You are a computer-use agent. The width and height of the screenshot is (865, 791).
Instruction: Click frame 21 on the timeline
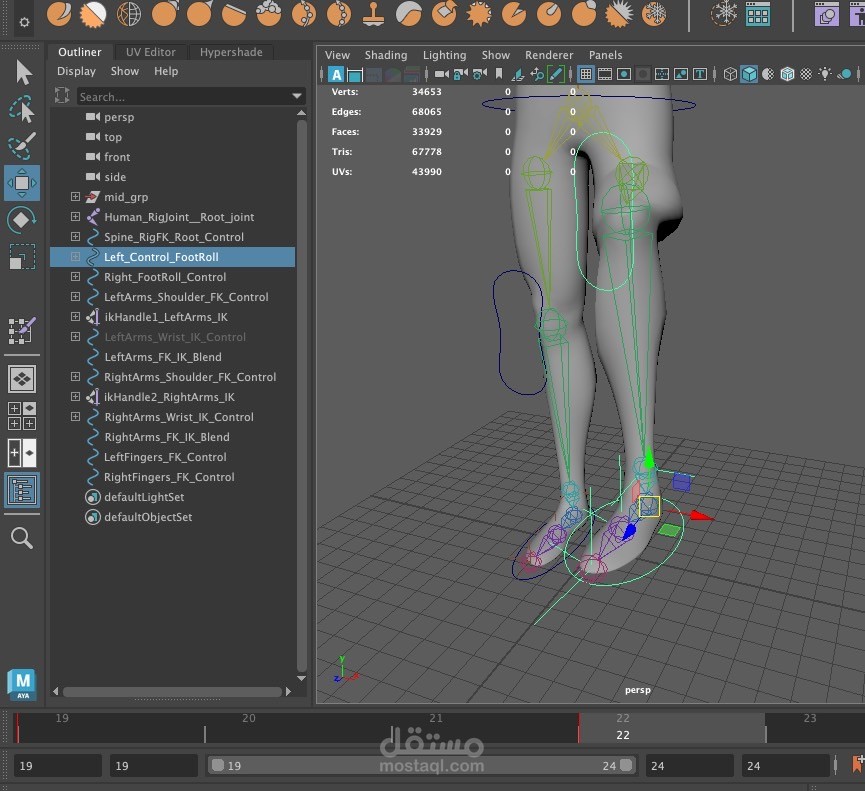pos(436,718)
